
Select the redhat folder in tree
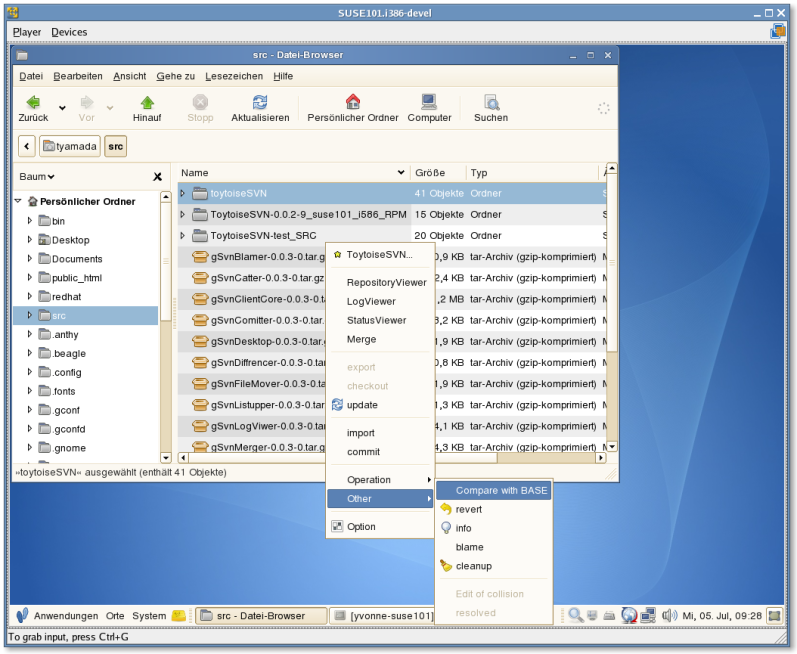tap(67, 297)
